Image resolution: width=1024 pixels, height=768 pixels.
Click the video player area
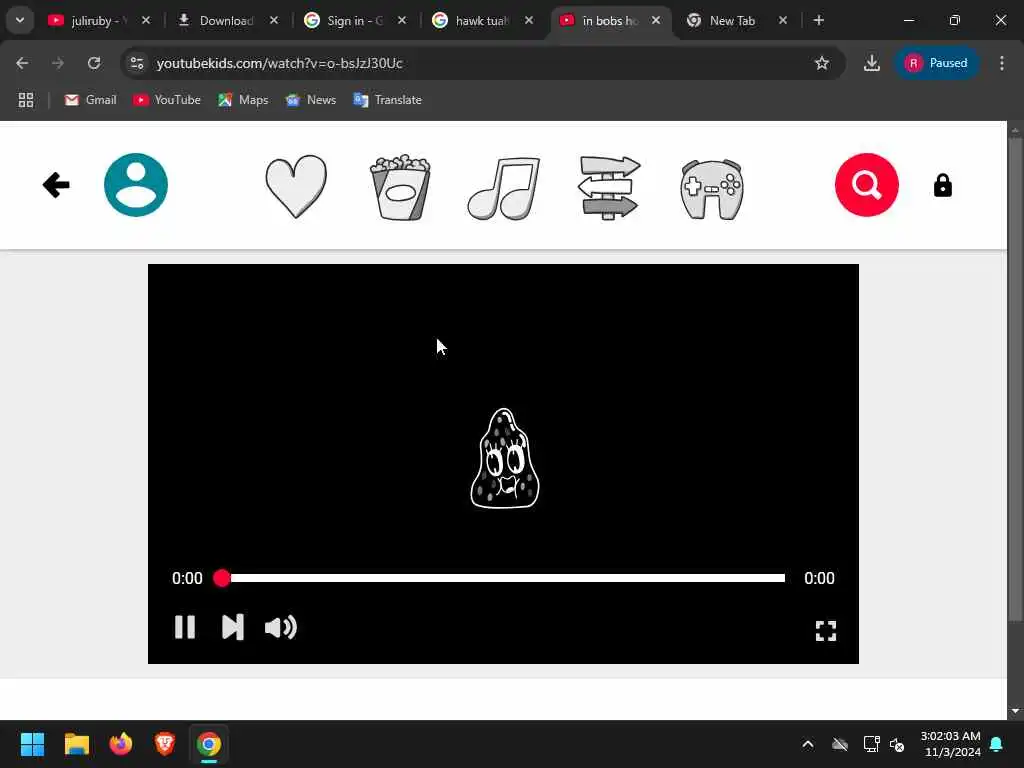pos(504,464)
